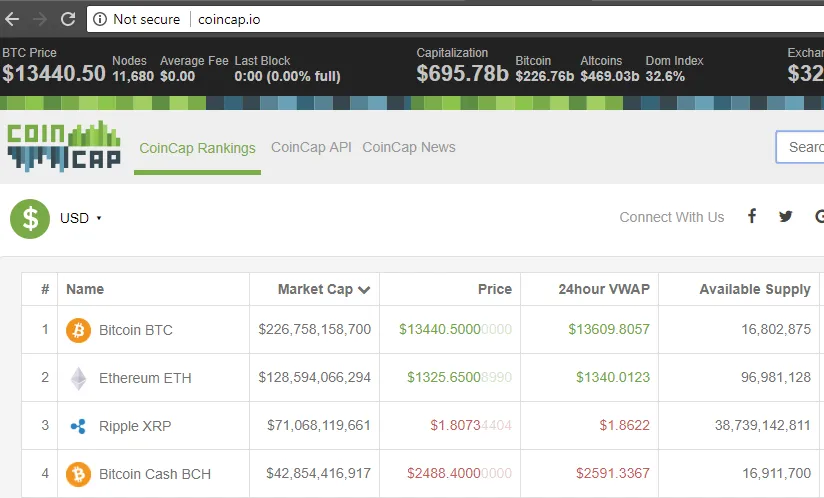The width and height of the screenshot is (824, 498).
Task: Open the Facebook social icon
Action: coord(752,216)
